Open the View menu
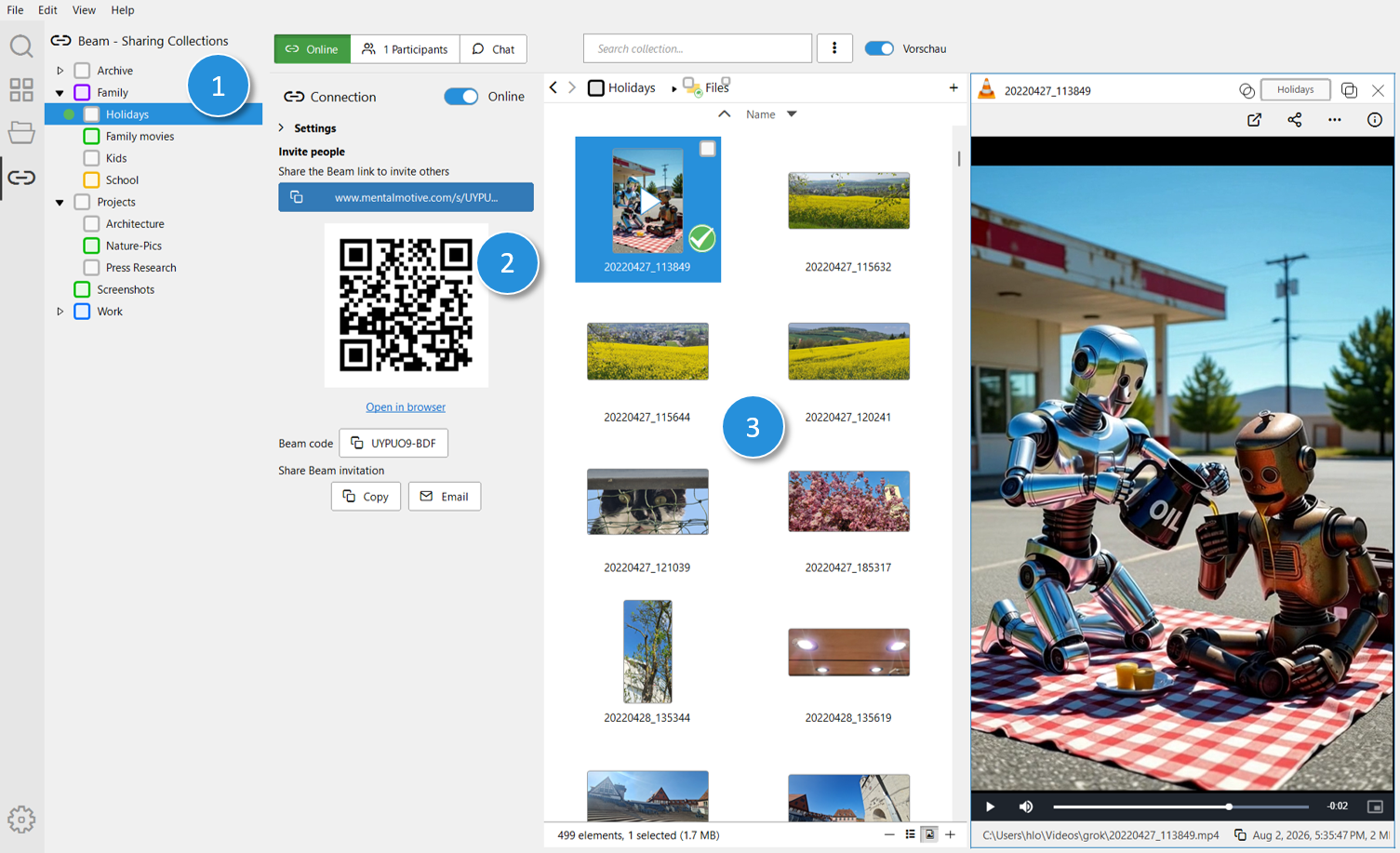1400x853 pixels. tap(84, 10)
